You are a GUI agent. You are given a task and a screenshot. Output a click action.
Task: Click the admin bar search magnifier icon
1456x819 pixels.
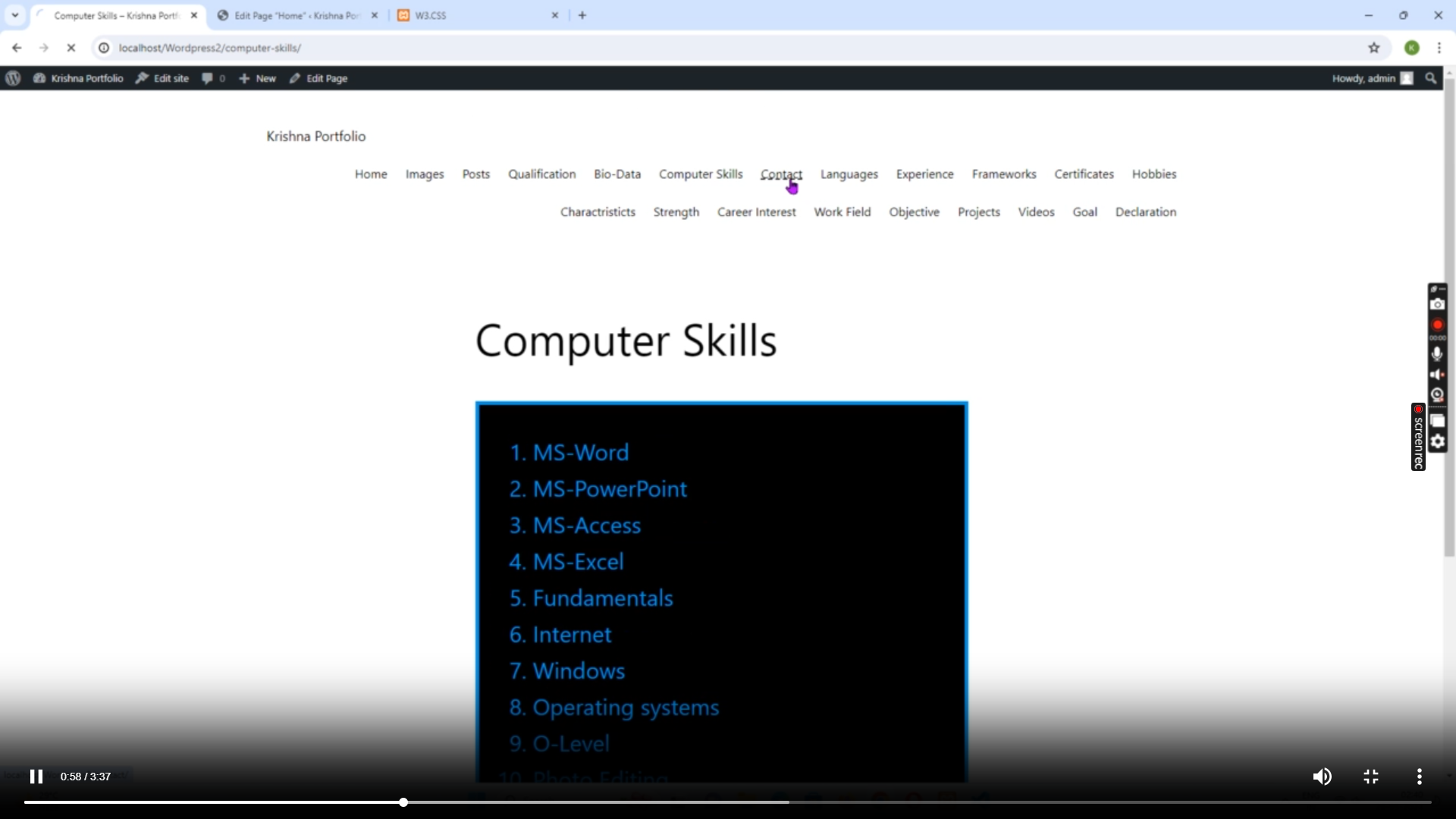[1431, 78]
